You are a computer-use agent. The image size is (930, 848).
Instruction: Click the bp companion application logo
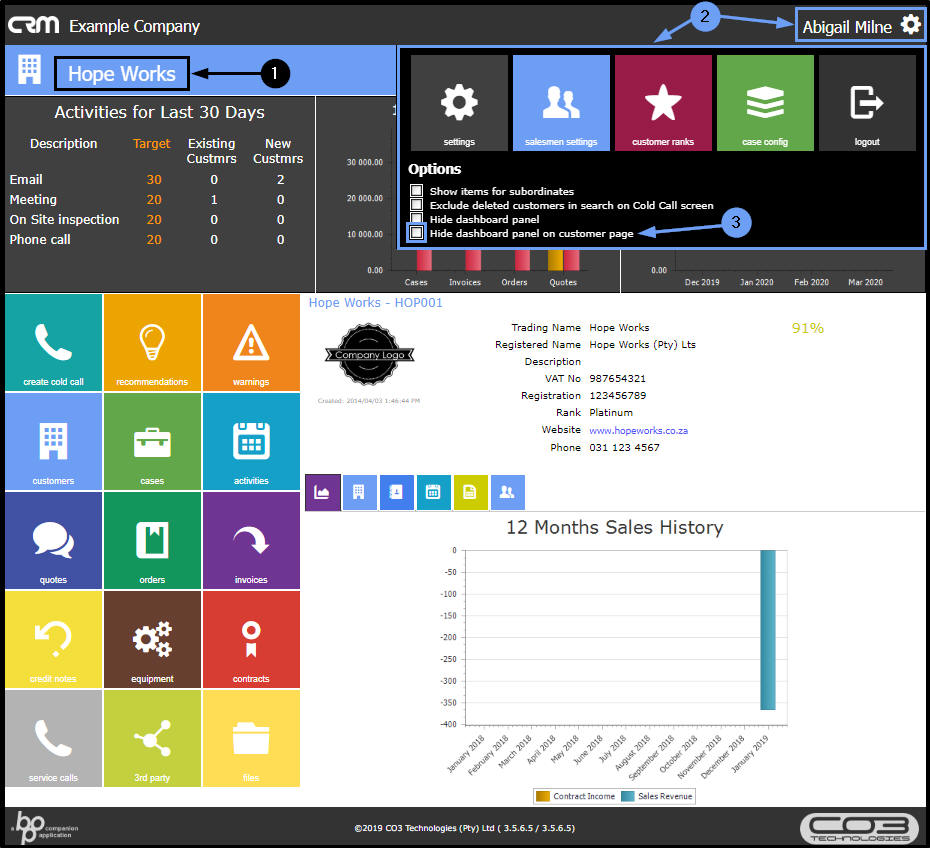coord(44,827)
